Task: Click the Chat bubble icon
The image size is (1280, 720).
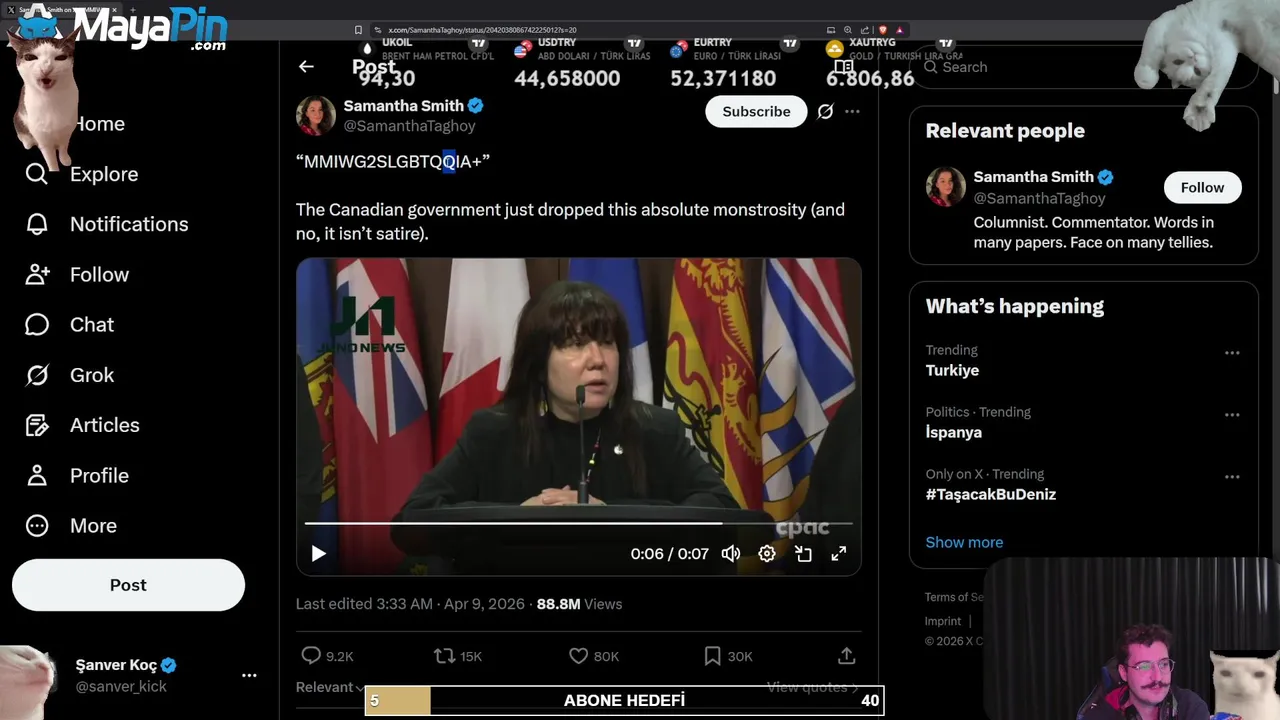Action: [37, 325]
